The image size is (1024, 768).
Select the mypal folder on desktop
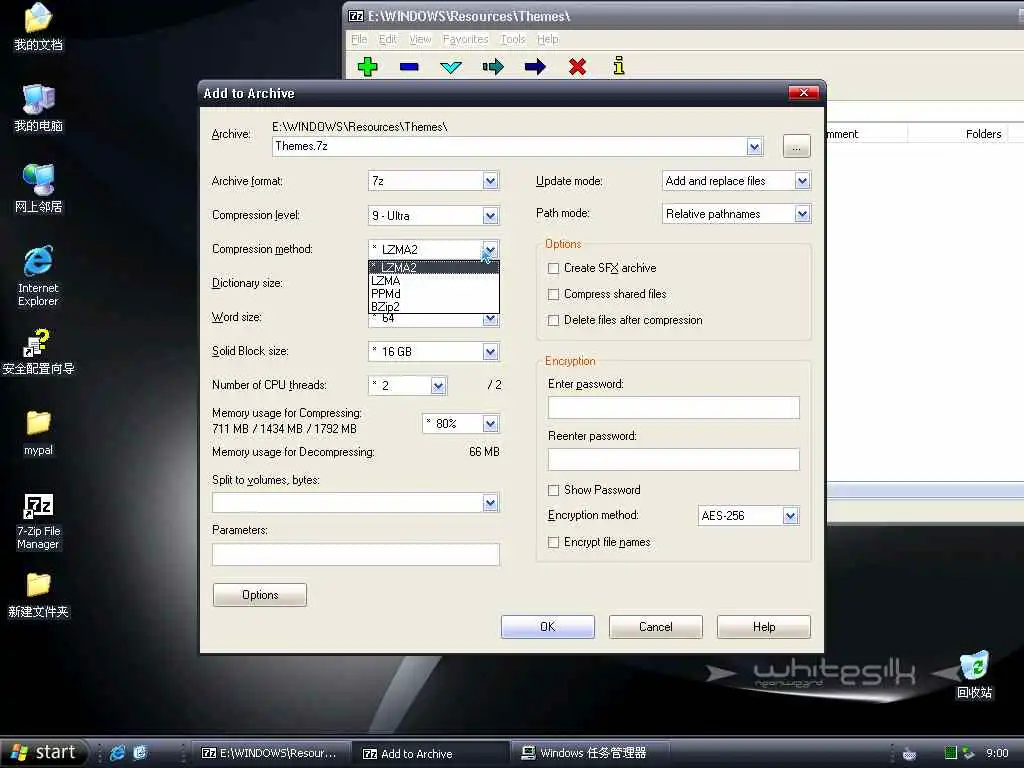39,432
